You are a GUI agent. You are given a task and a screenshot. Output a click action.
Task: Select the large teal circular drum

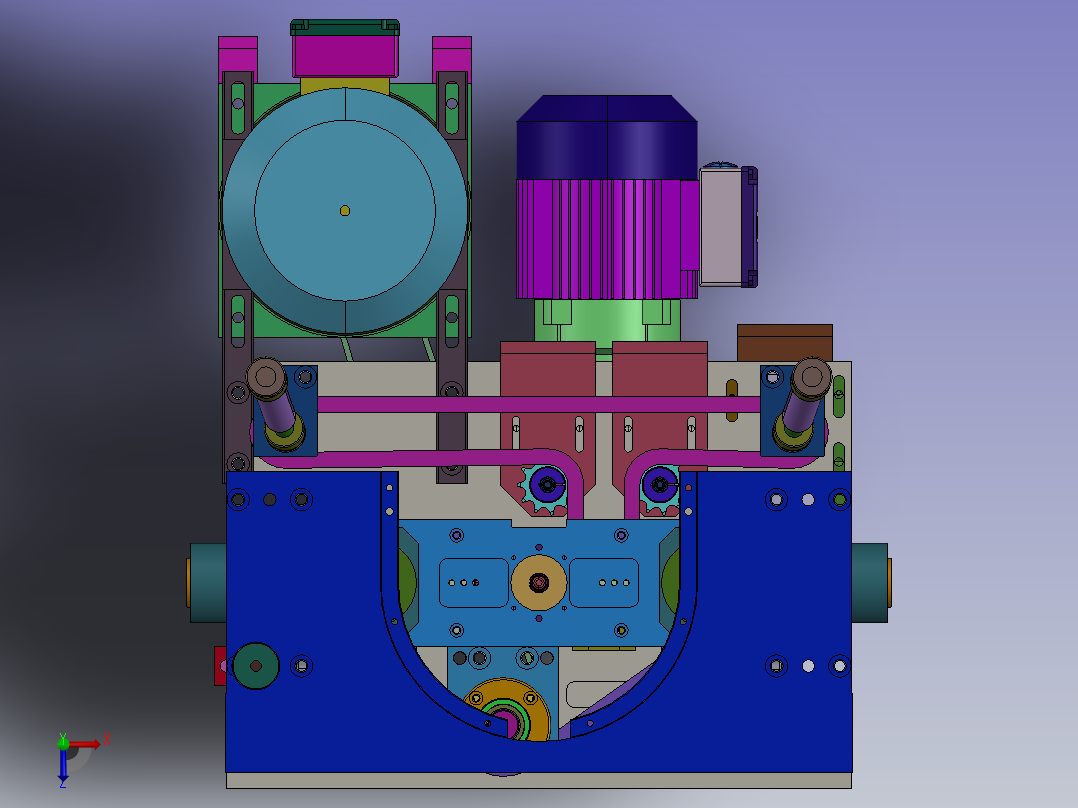pyautogui.click(x=345, y=210)
